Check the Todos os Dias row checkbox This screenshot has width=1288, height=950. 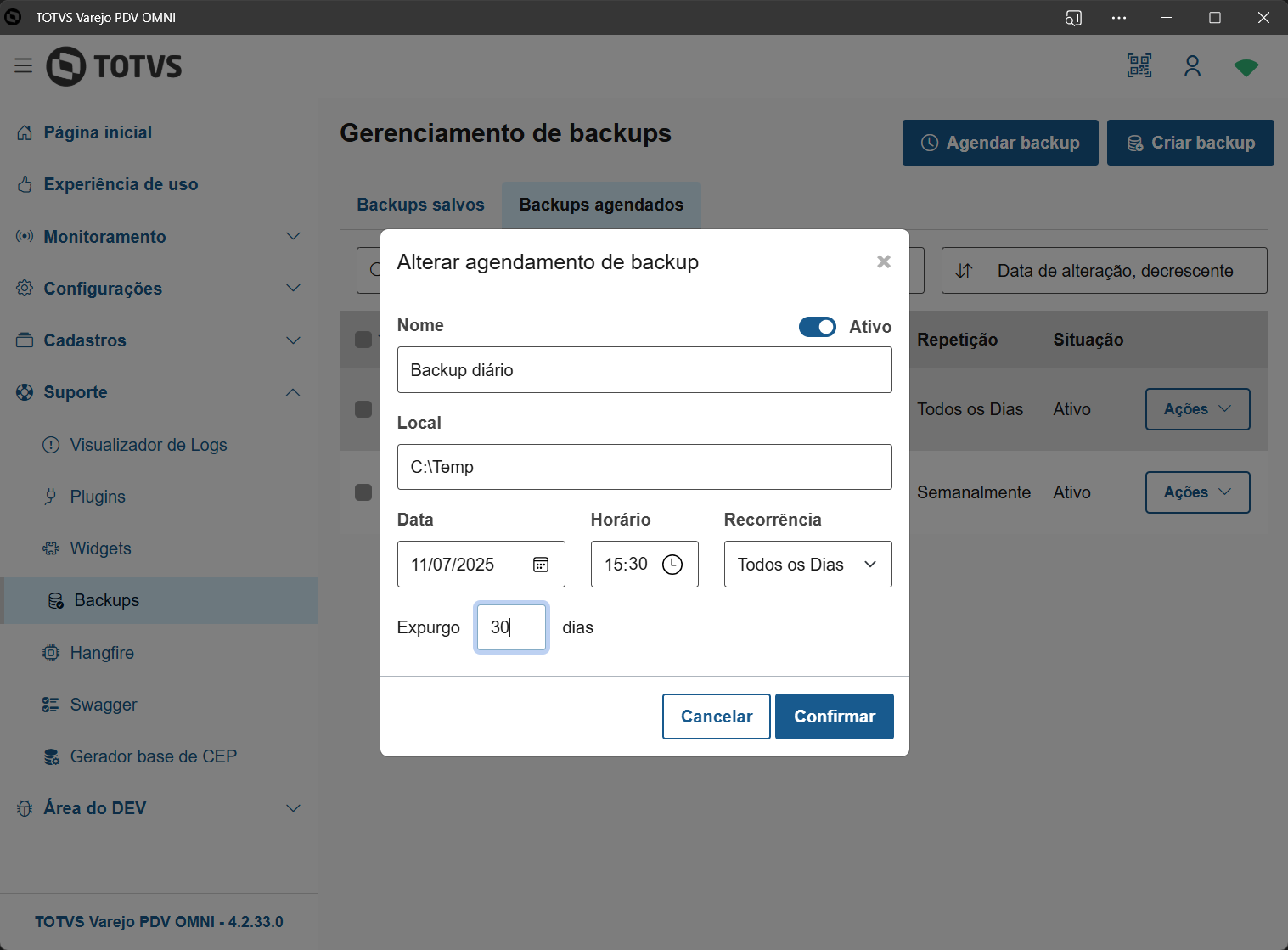363,409
